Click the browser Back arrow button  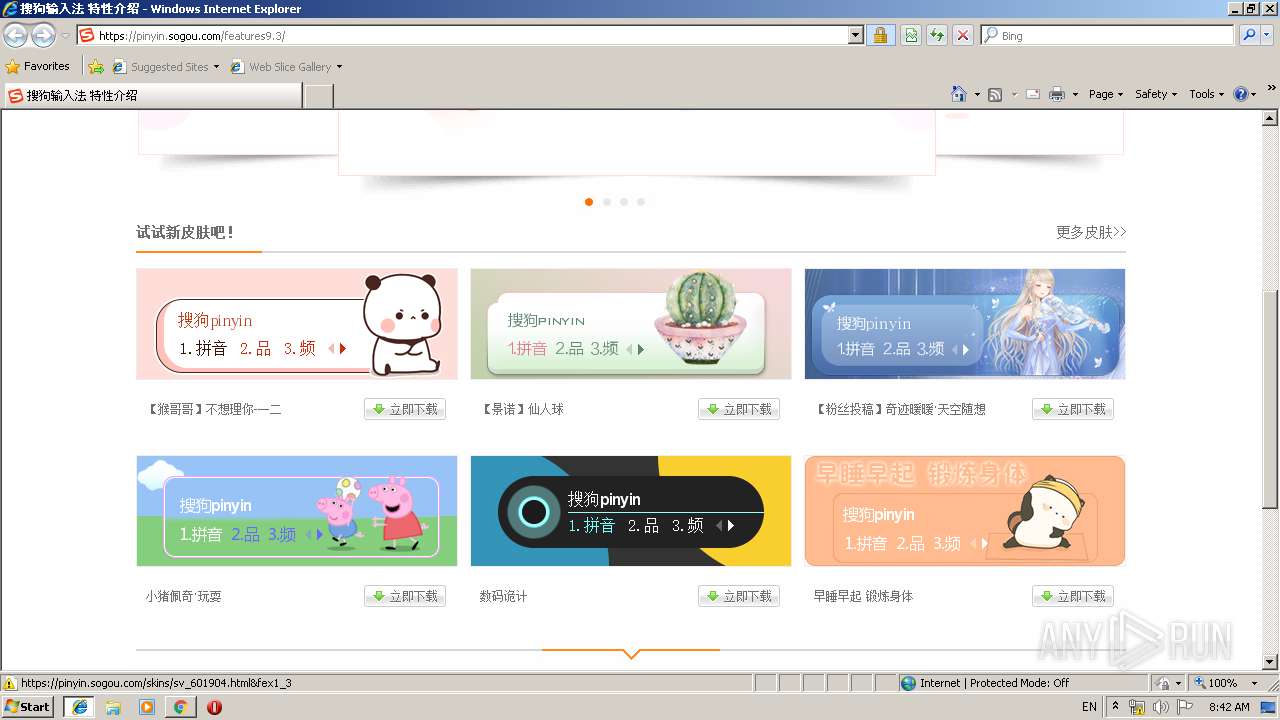tap(15, 35)
